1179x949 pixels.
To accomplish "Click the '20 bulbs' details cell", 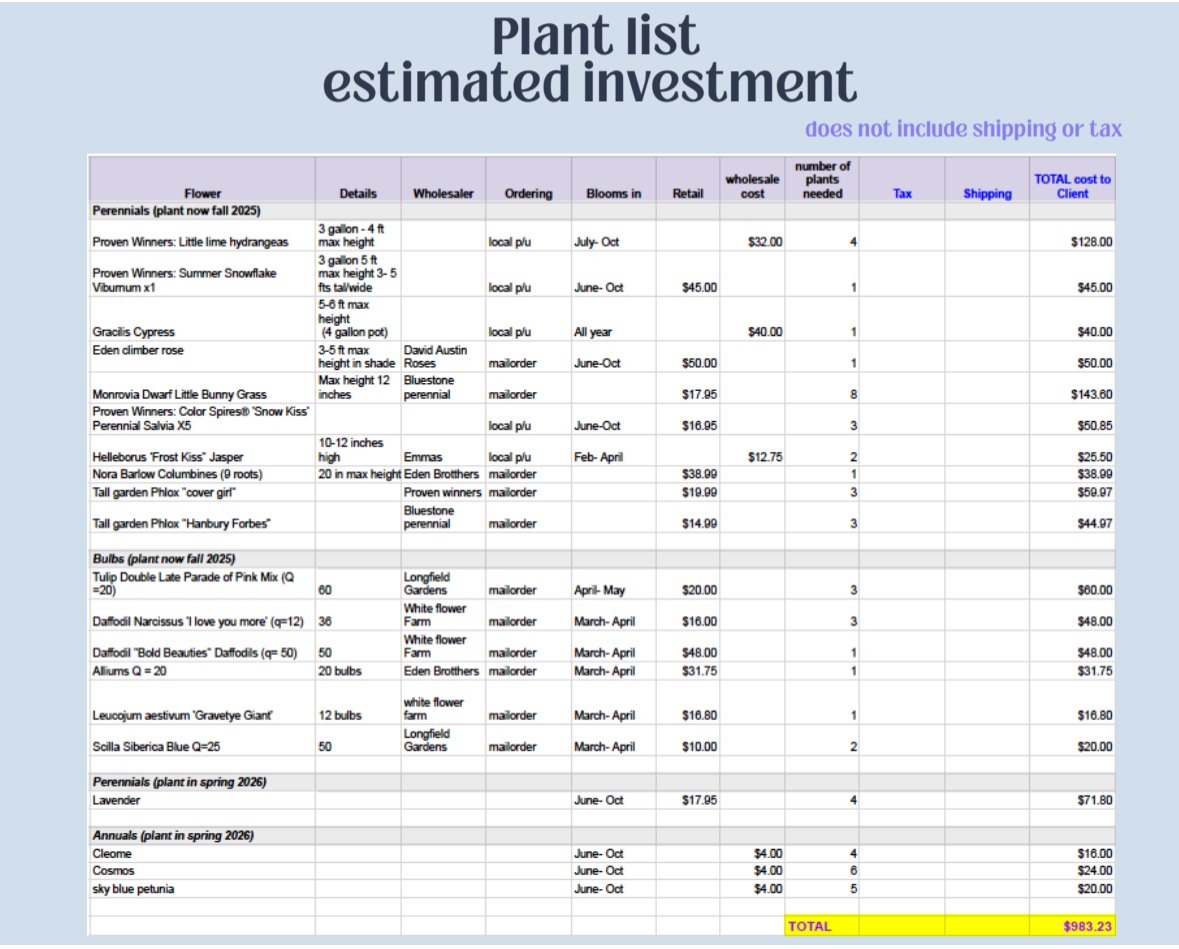I will [x=358, y=671].
